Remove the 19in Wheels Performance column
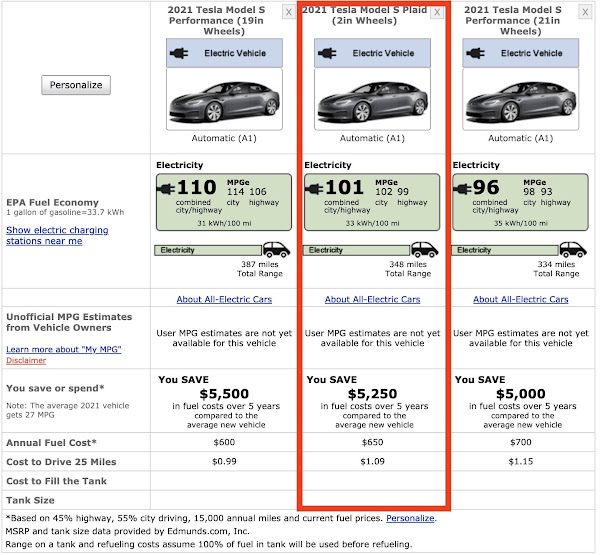This screenshot has height=555, width=600. [289, 11]
